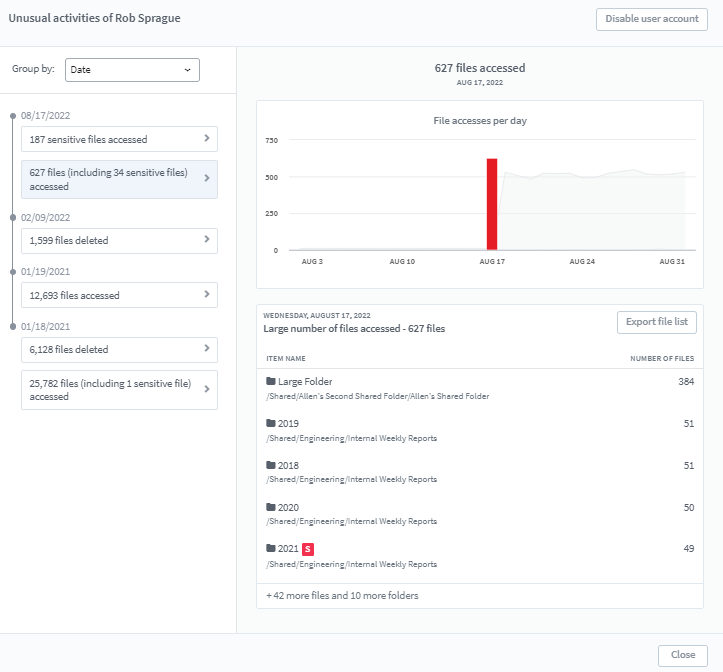Click the 2020 folder icon
Screen dimensions: 723x672
pos(271,508)
